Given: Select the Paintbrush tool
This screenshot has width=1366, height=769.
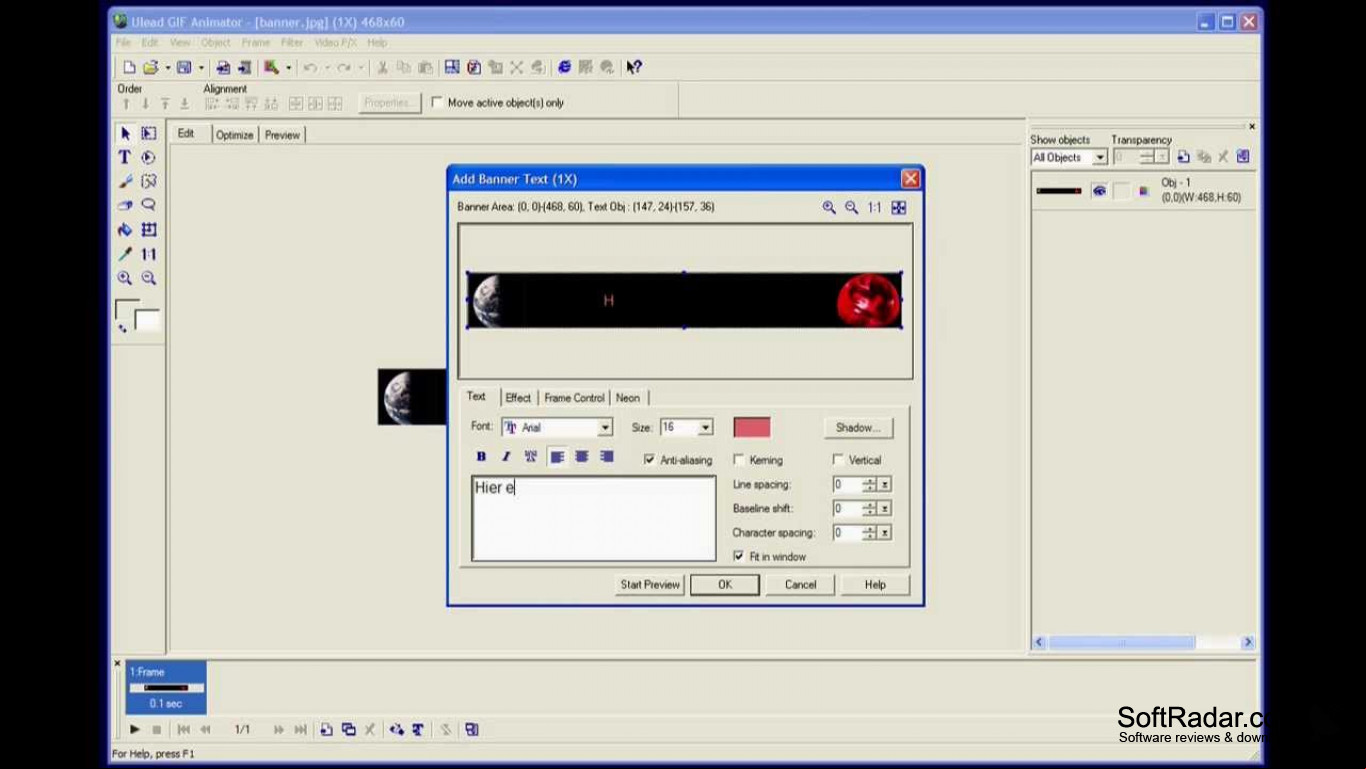Looking at the screenshot, I should [x=125, y=181].
